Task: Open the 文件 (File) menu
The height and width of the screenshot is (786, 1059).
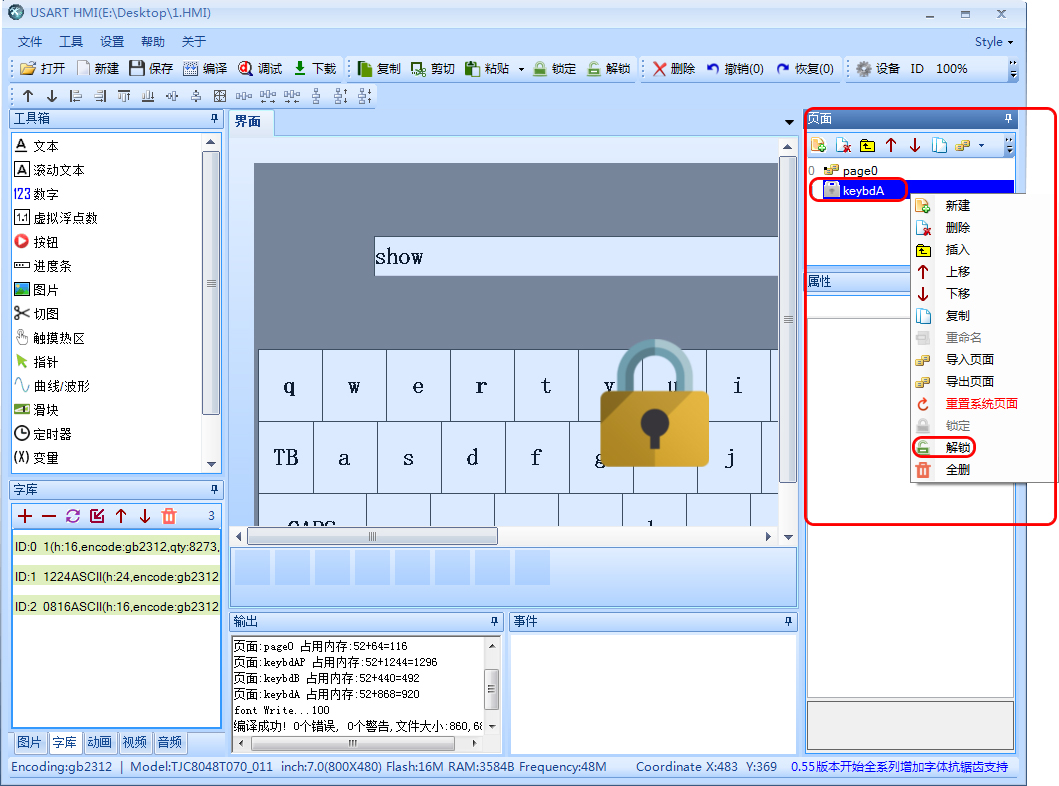Action: [x=30, y=42]
